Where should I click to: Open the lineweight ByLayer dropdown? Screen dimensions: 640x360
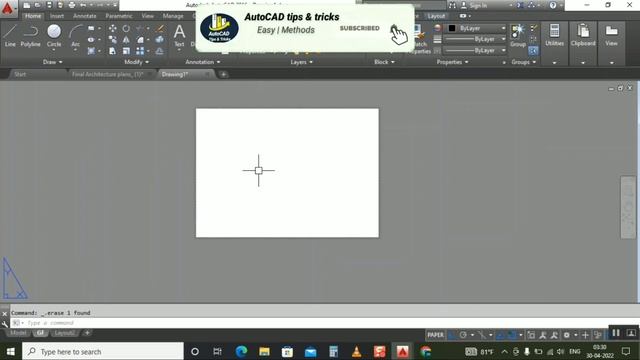476,39
